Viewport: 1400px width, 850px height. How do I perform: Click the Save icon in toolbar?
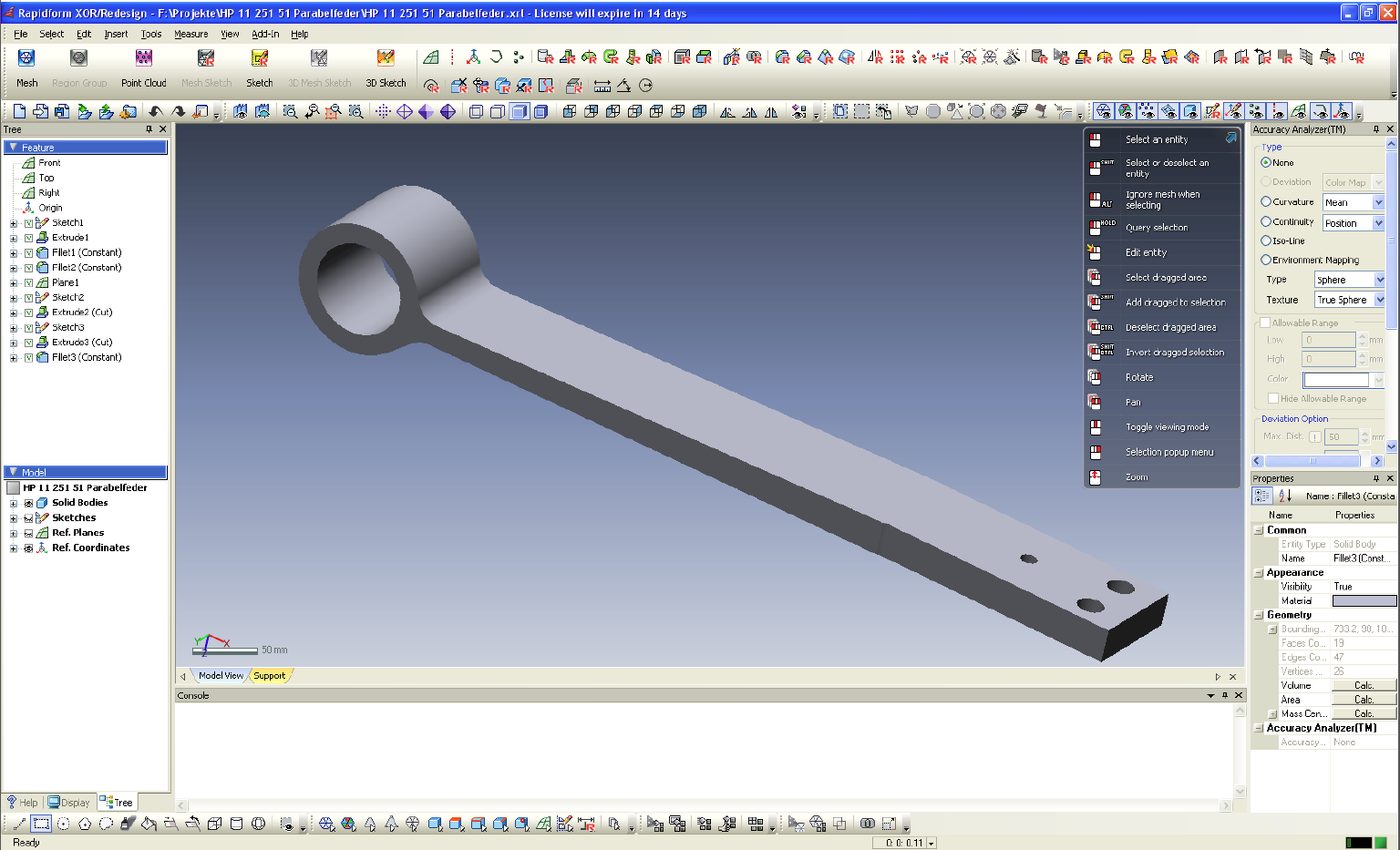62,111
